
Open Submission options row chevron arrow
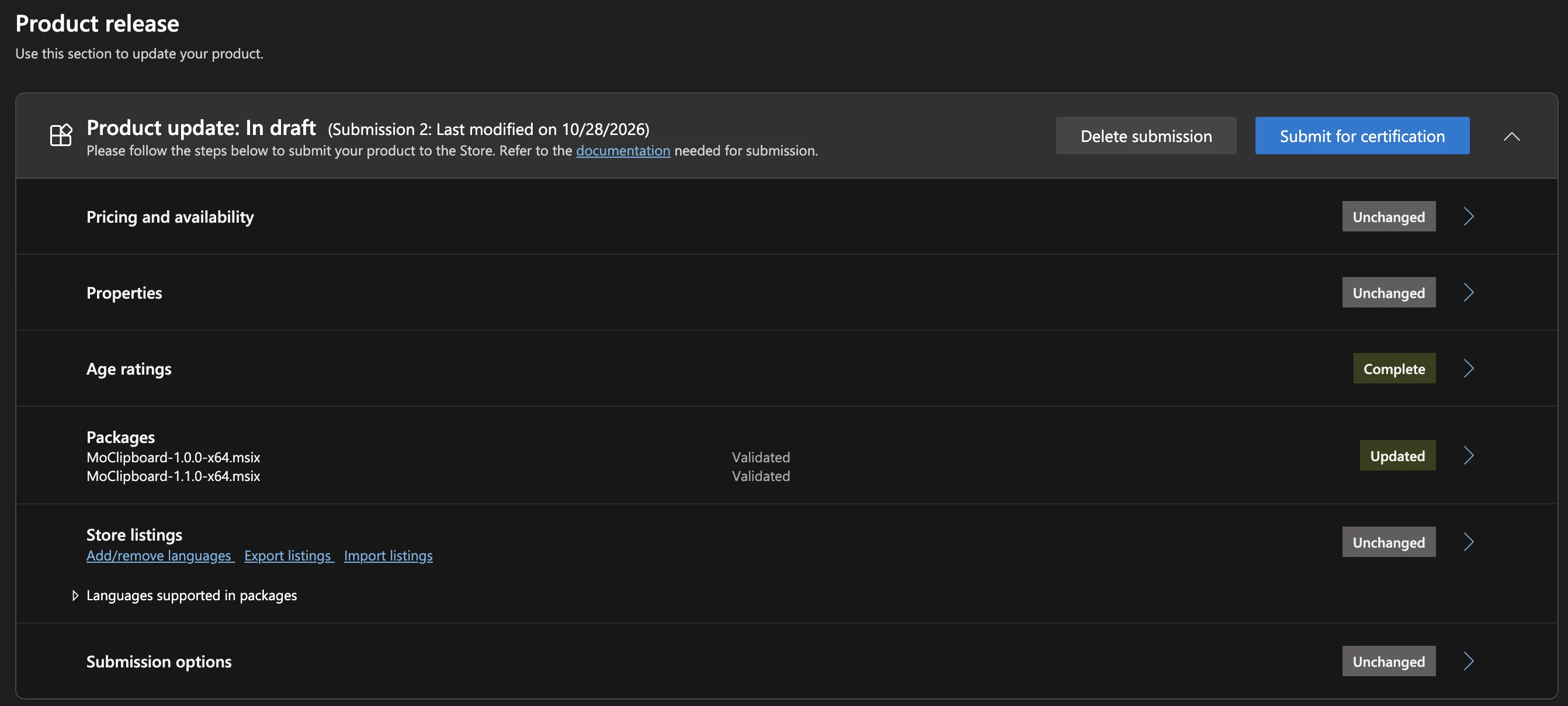tap(1468, 662)
